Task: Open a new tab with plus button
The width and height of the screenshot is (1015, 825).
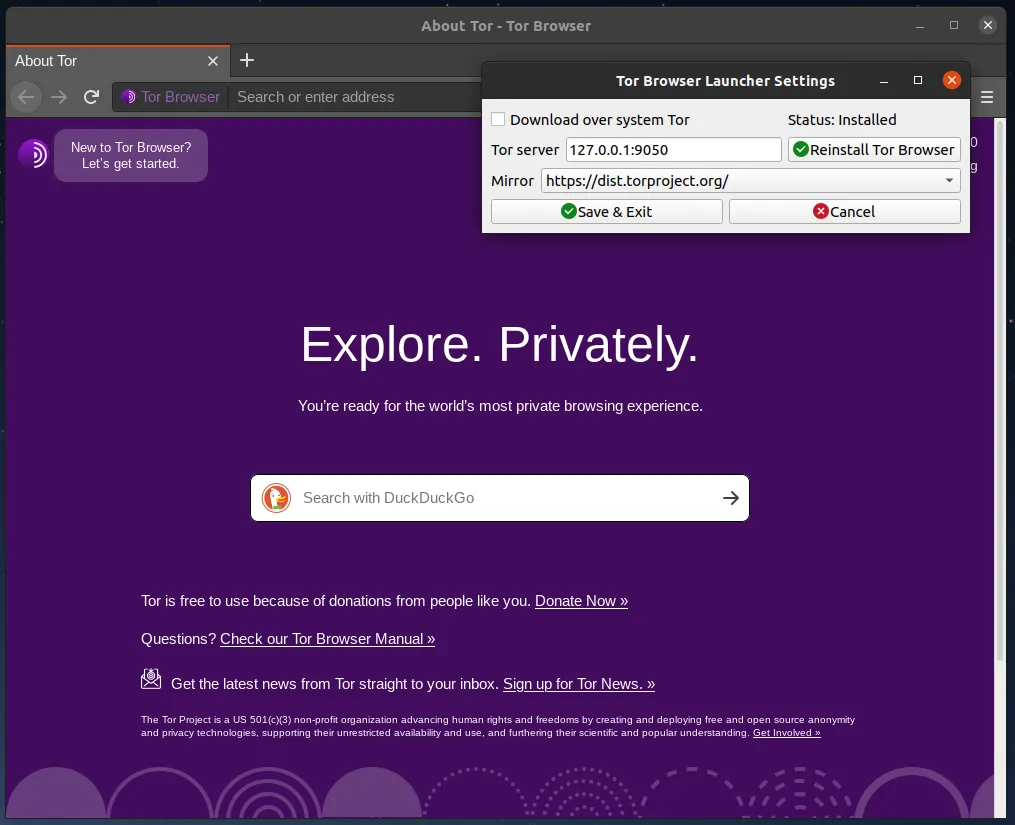Action: 247,60
